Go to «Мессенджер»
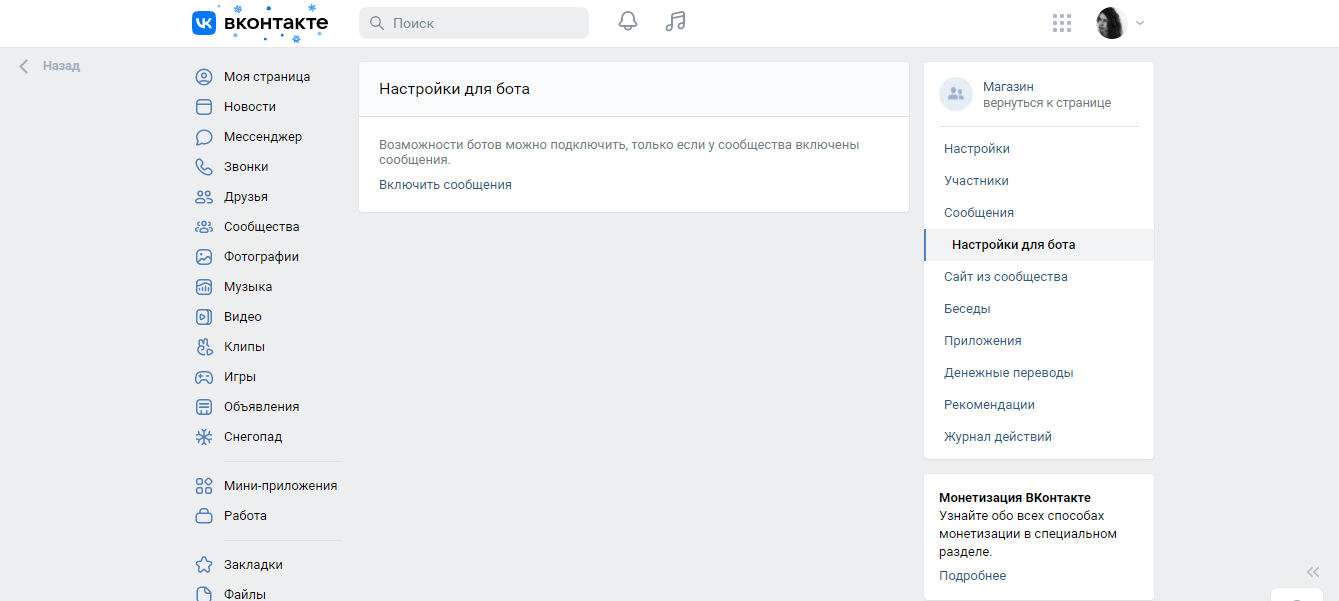This screenshot has width=1339, height=601. (263, 137)
